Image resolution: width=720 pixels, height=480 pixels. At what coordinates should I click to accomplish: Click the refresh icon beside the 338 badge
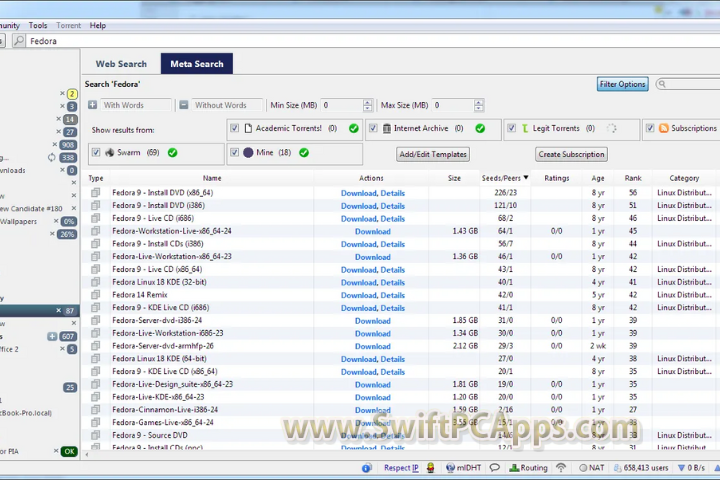(x=51, y=158)
